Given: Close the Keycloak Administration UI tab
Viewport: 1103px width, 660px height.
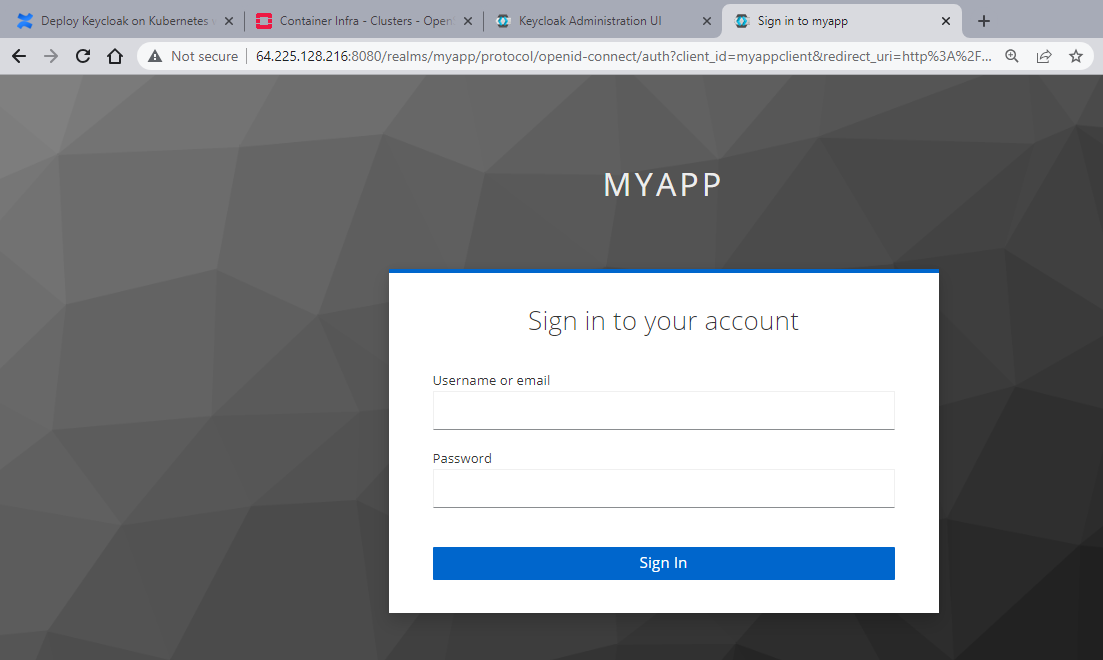Looking at the screenshot, I should point(707,21).
